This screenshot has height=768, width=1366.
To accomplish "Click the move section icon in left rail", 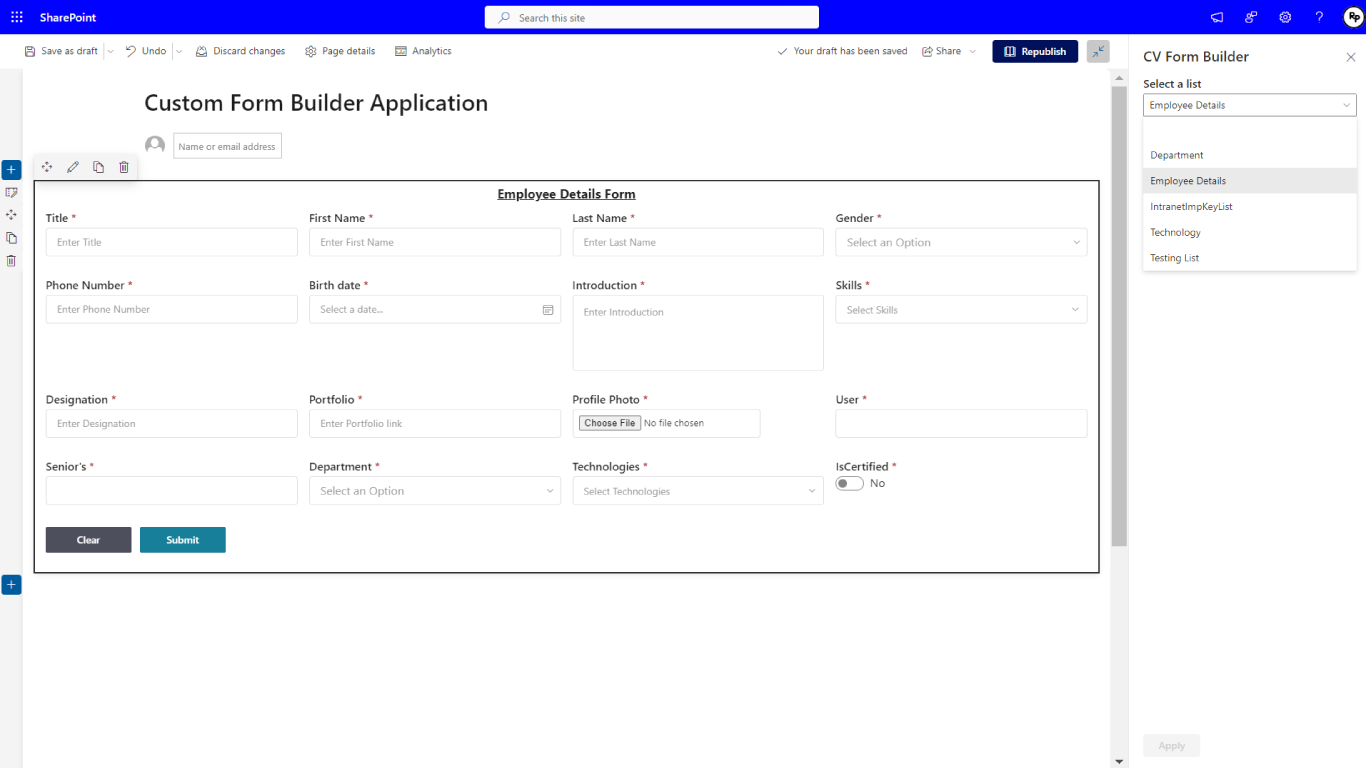I will [x=11, y=215].
